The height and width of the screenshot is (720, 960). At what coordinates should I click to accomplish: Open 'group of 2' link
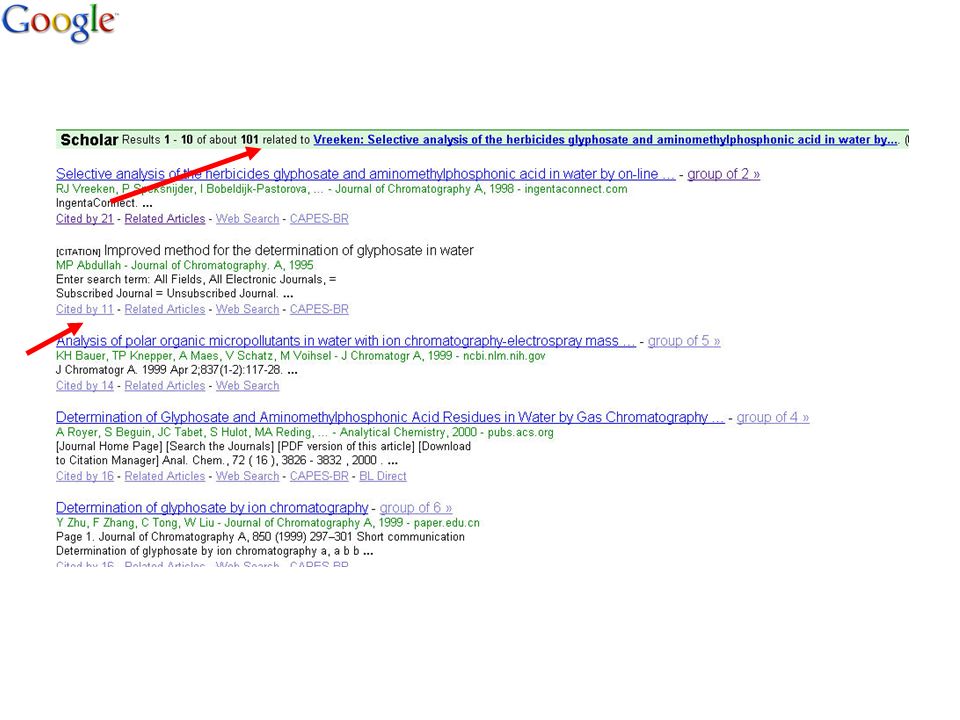click(723, 174)
